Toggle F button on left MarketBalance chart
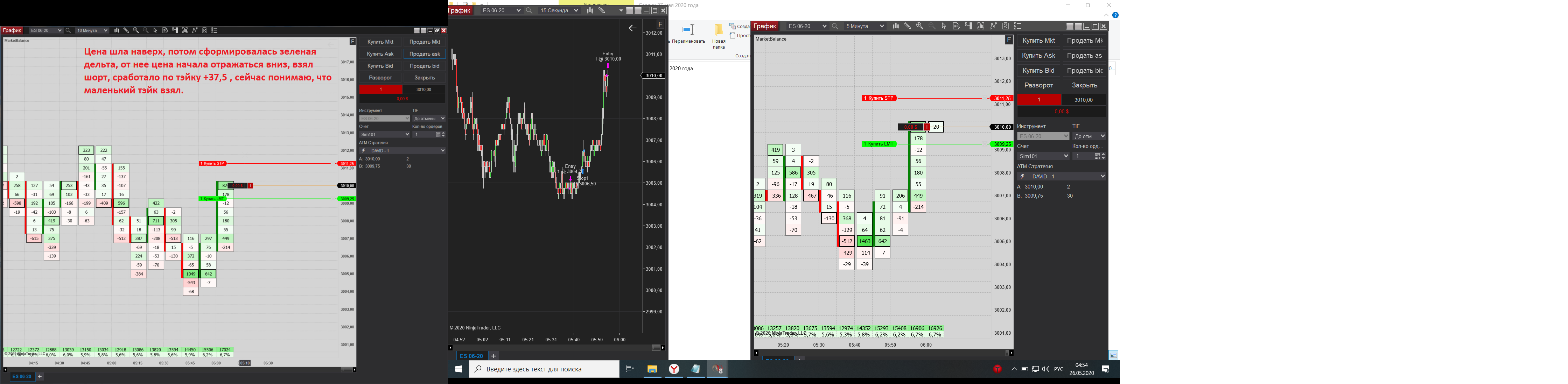The height and width of the screenshot is (384, 1568). (352, 41)
